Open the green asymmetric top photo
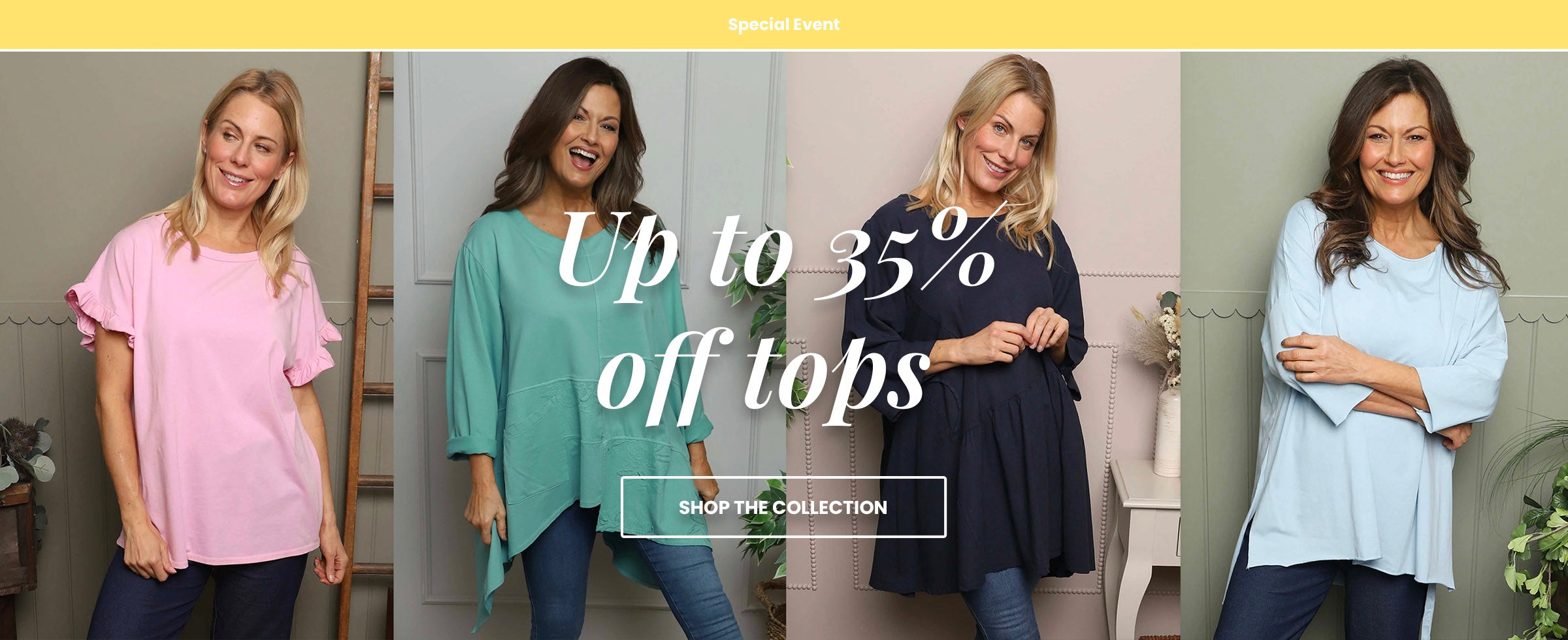The image size is (1568, 640). coord(589,346)
